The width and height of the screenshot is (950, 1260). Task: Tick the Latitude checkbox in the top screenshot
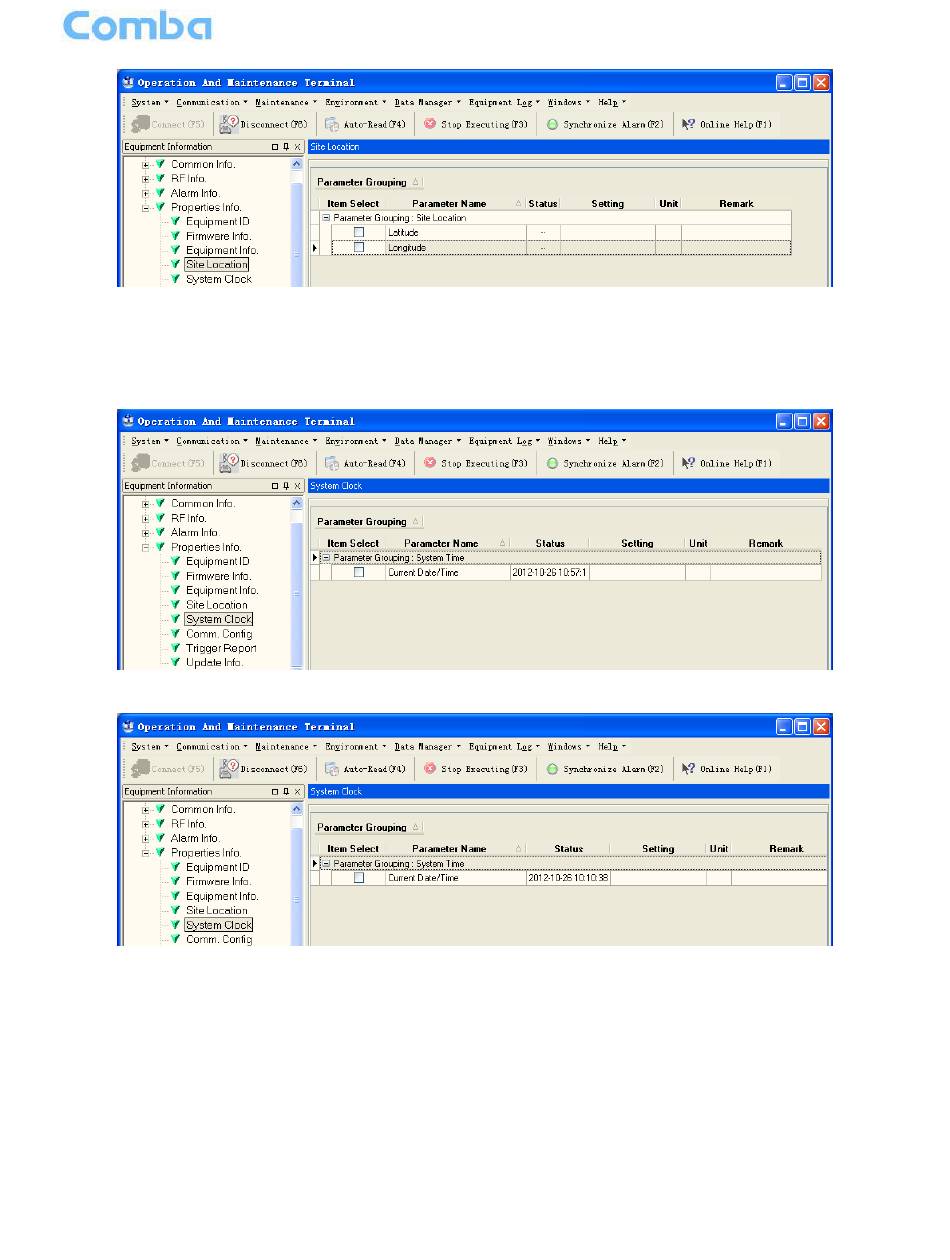tap(359, 233)
